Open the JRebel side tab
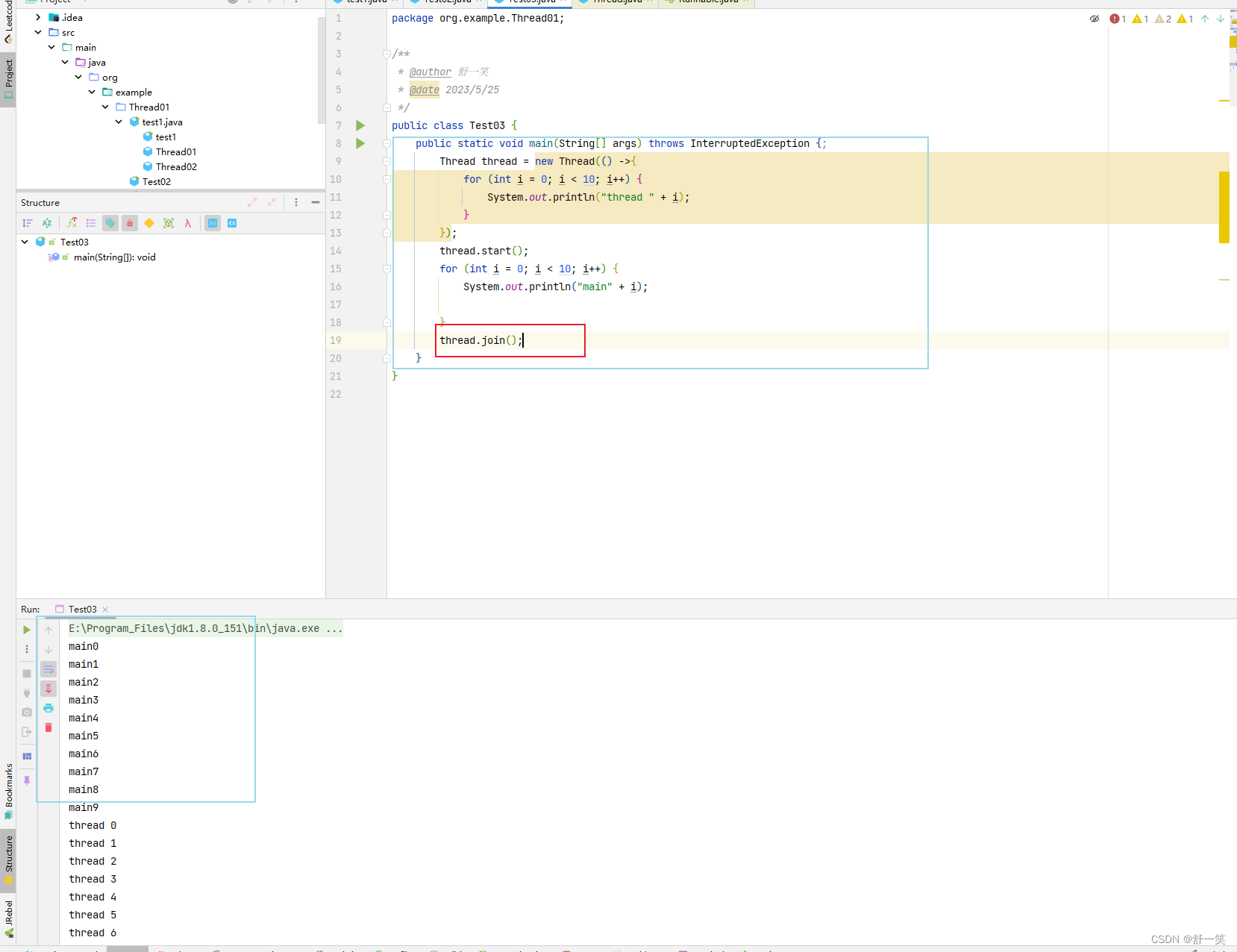Viewport: 1237px width, 952px height. [8, 920]
